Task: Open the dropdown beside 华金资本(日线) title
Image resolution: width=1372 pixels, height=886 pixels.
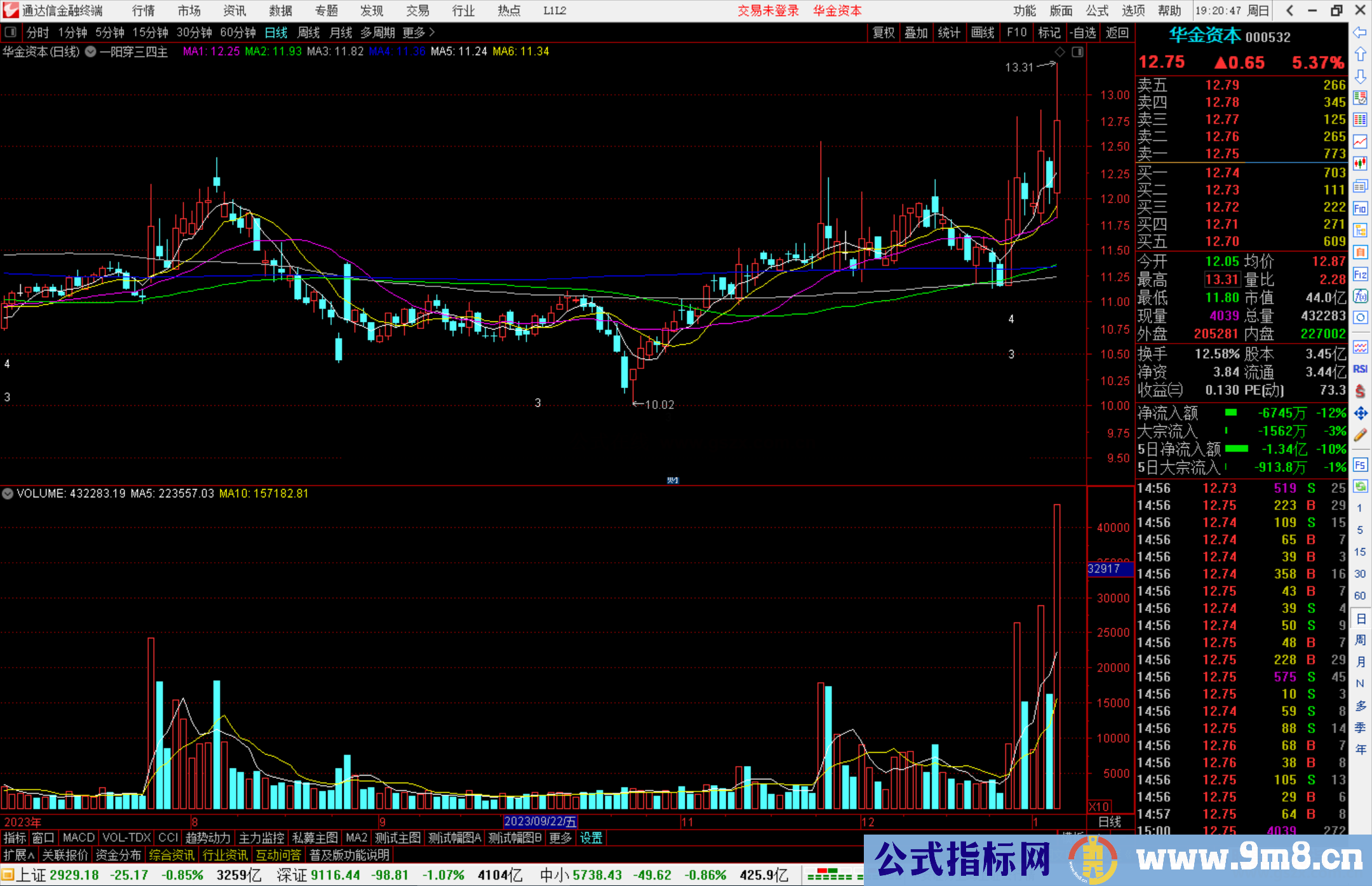Action: 91,52
